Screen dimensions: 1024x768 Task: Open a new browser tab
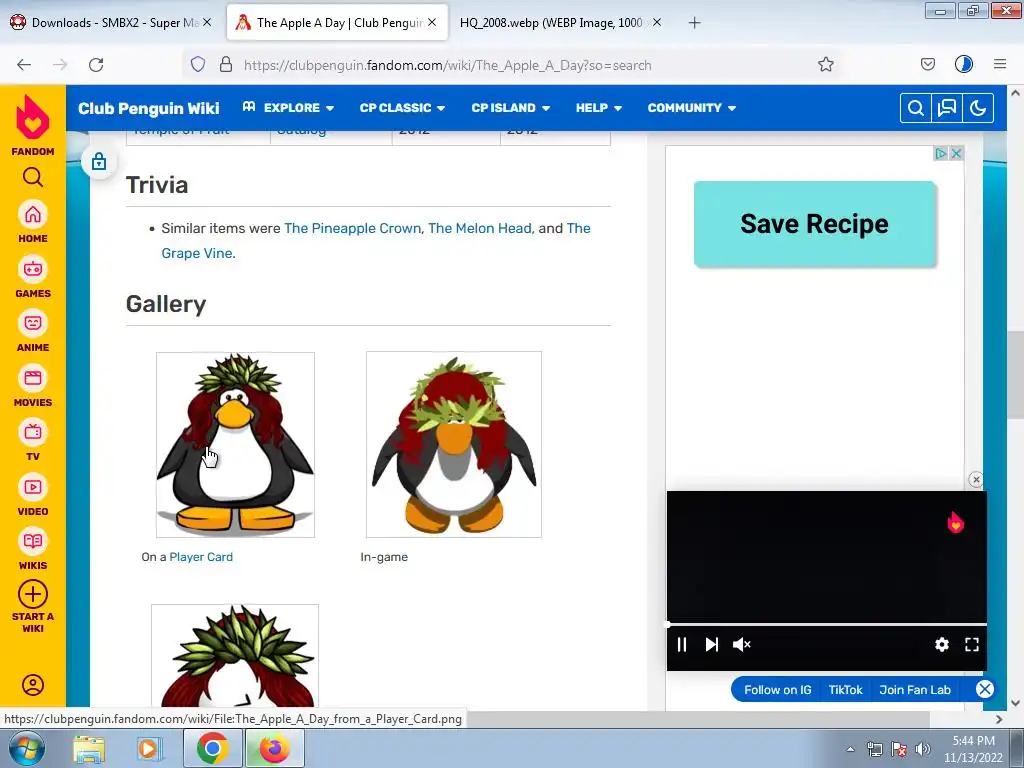point(694,23)
